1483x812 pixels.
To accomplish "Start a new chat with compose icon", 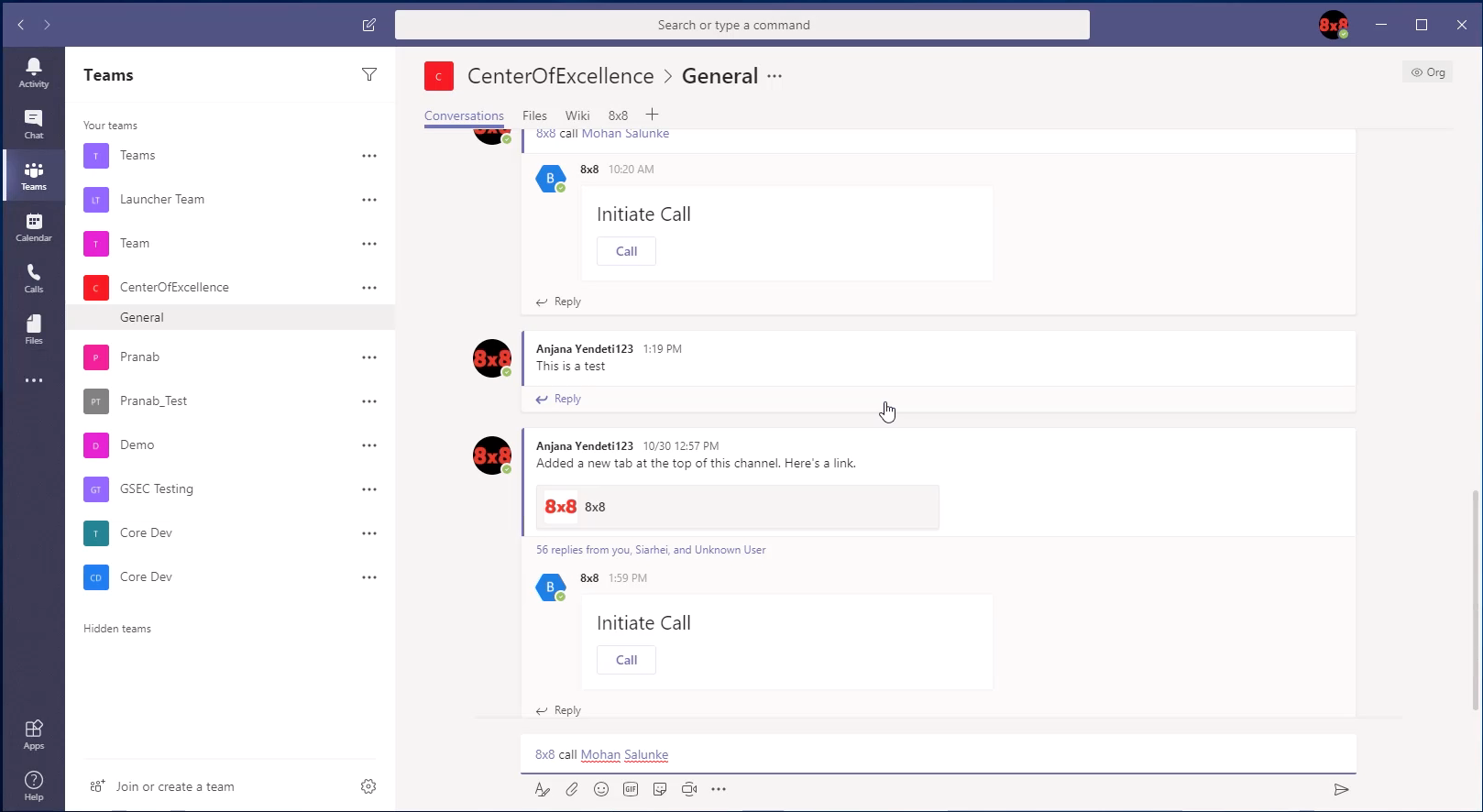I will tap(368, 25).
